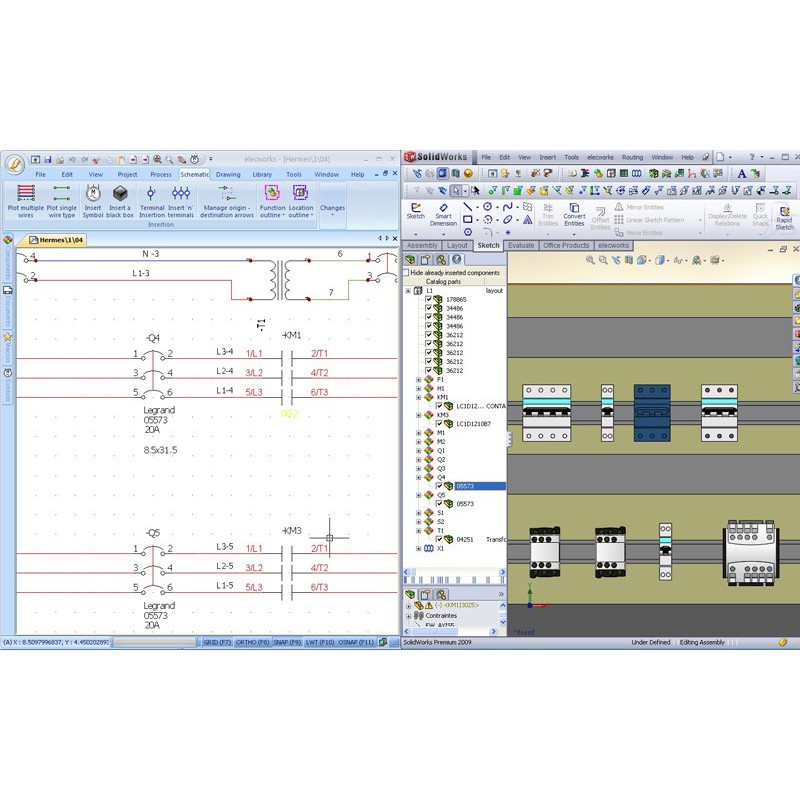Open the Library ribbon tab
This screenshot has height=800, width=800.
click(262, 174)
